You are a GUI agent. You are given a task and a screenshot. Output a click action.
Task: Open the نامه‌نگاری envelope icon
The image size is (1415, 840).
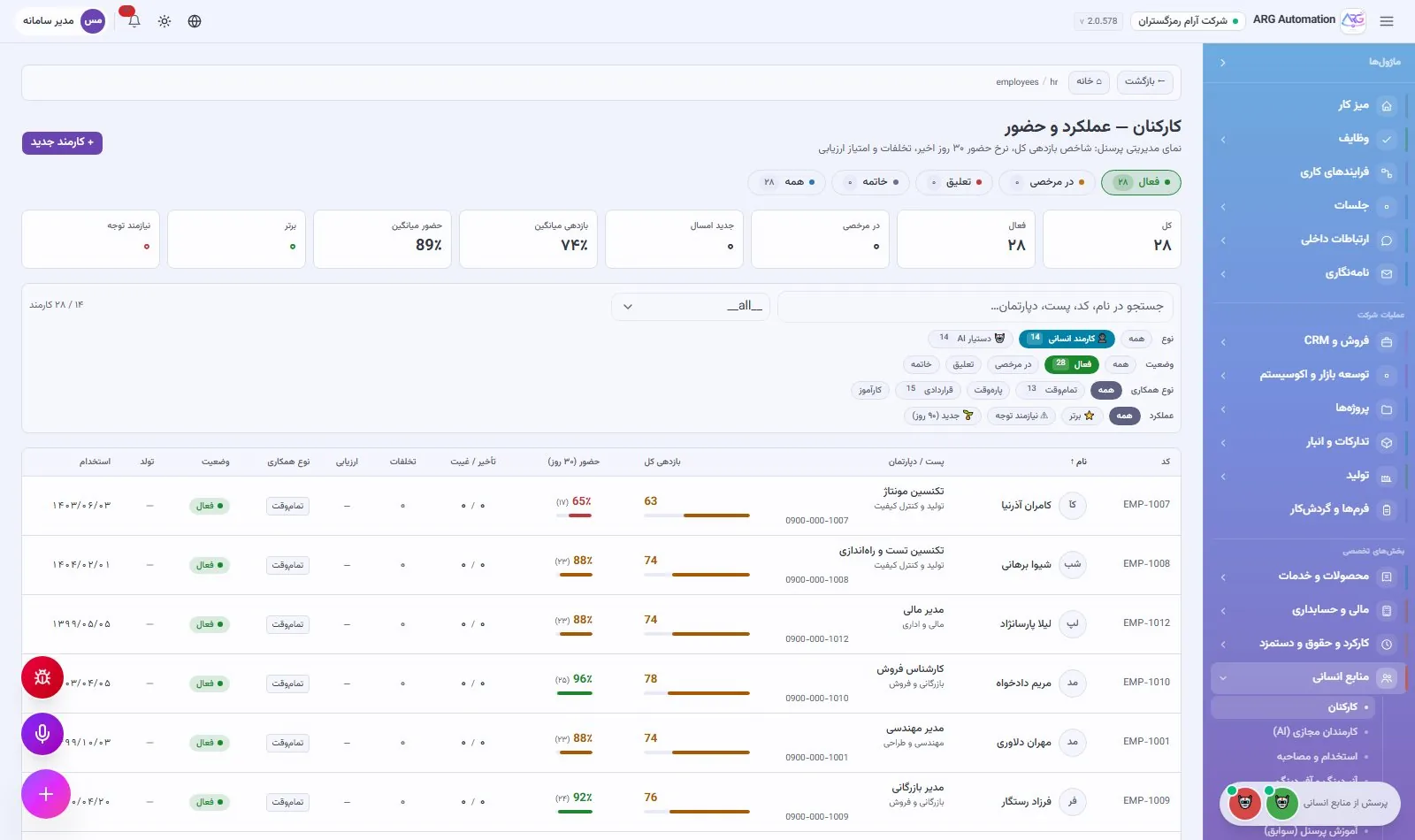pos(1387,274)
